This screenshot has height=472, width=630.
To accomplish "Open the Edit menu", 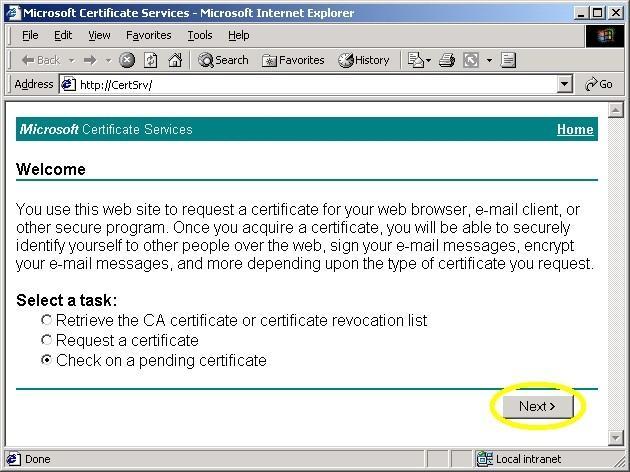I will coord(63,35).
